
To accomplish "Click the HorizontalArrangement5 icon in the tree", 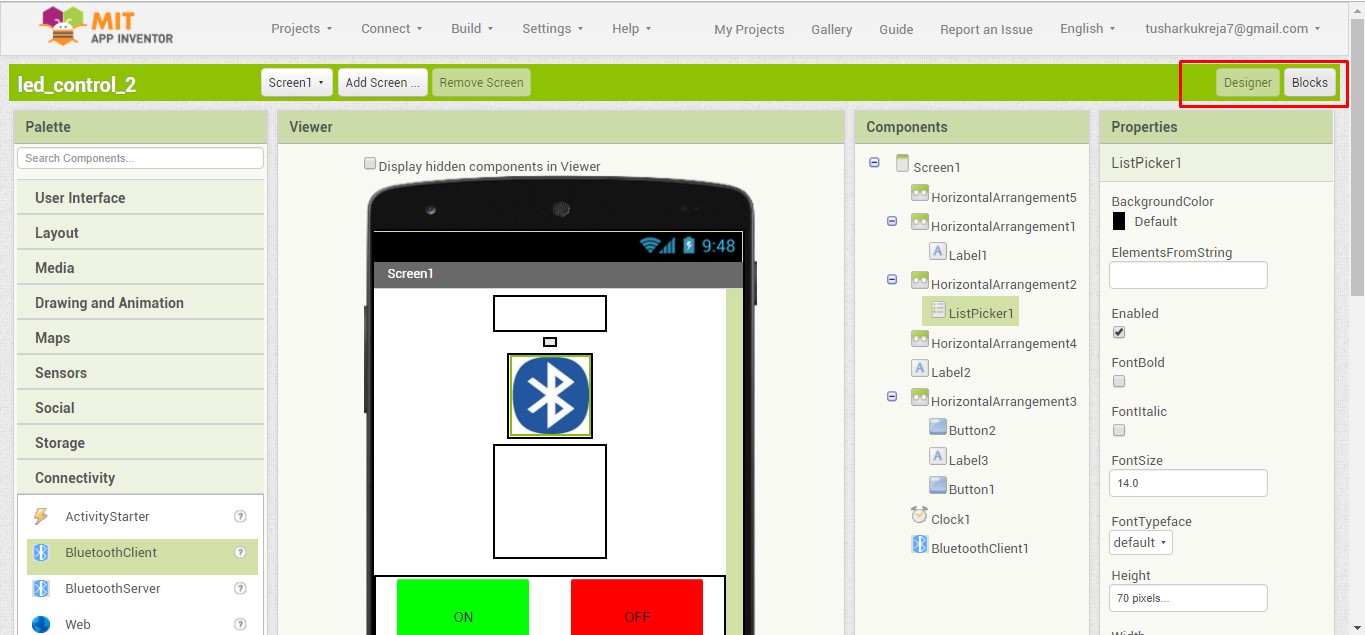I will click(920, 194).
